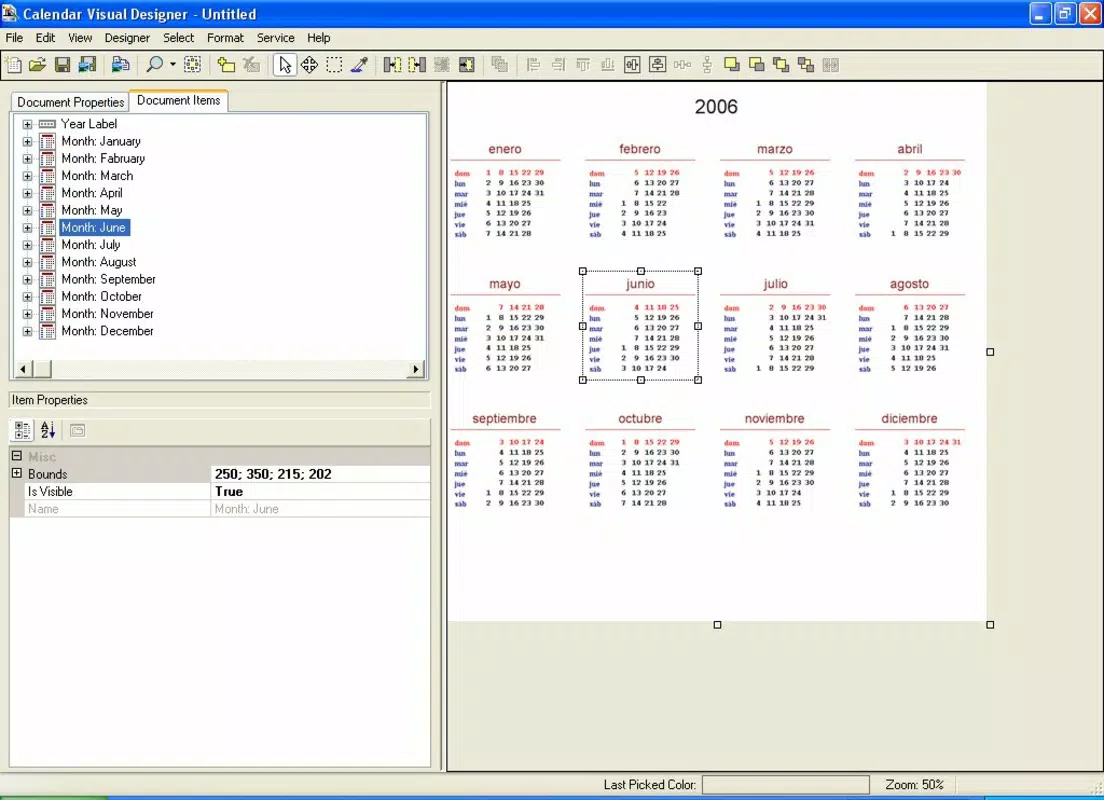Sort item properties alphabetically
This screenshot has height=800, width=1104.
[x=48, y=430]
